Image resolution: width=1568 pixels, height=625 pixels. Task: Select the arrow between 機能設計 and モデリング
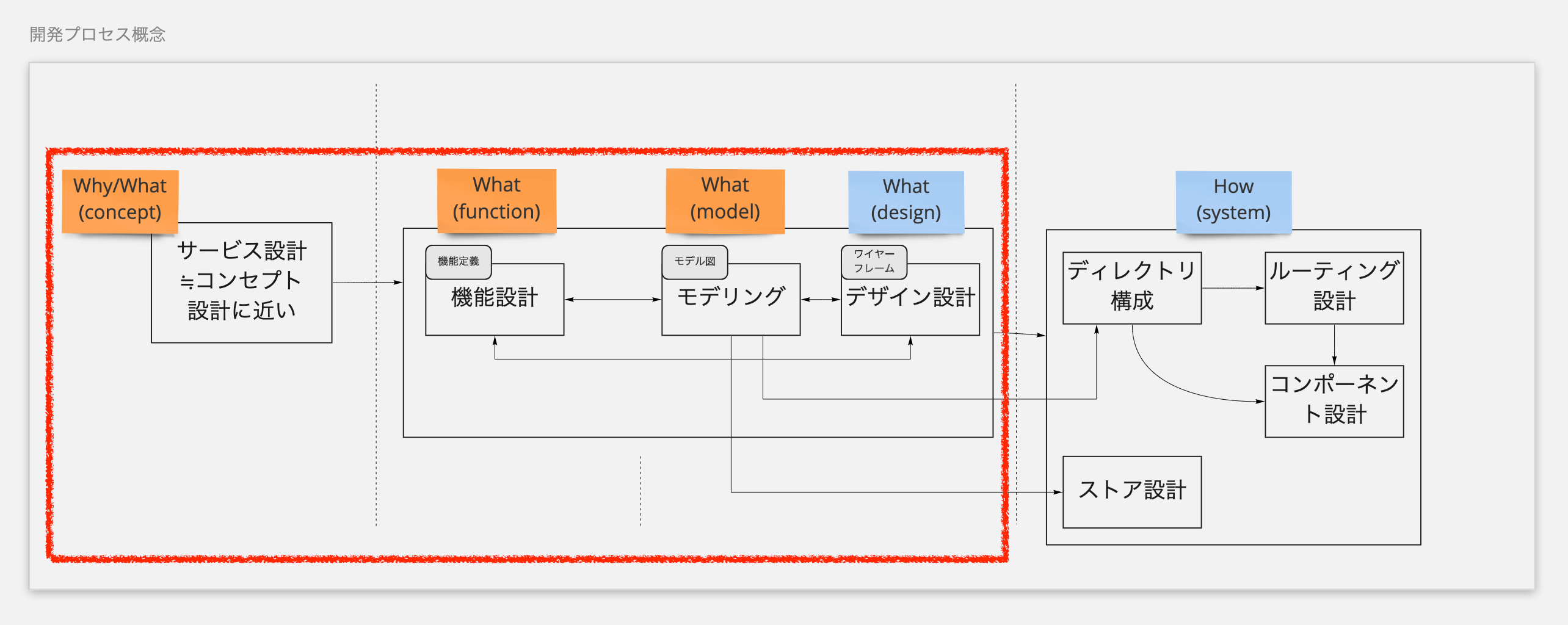pyautogui.click(x=612, y=300)
